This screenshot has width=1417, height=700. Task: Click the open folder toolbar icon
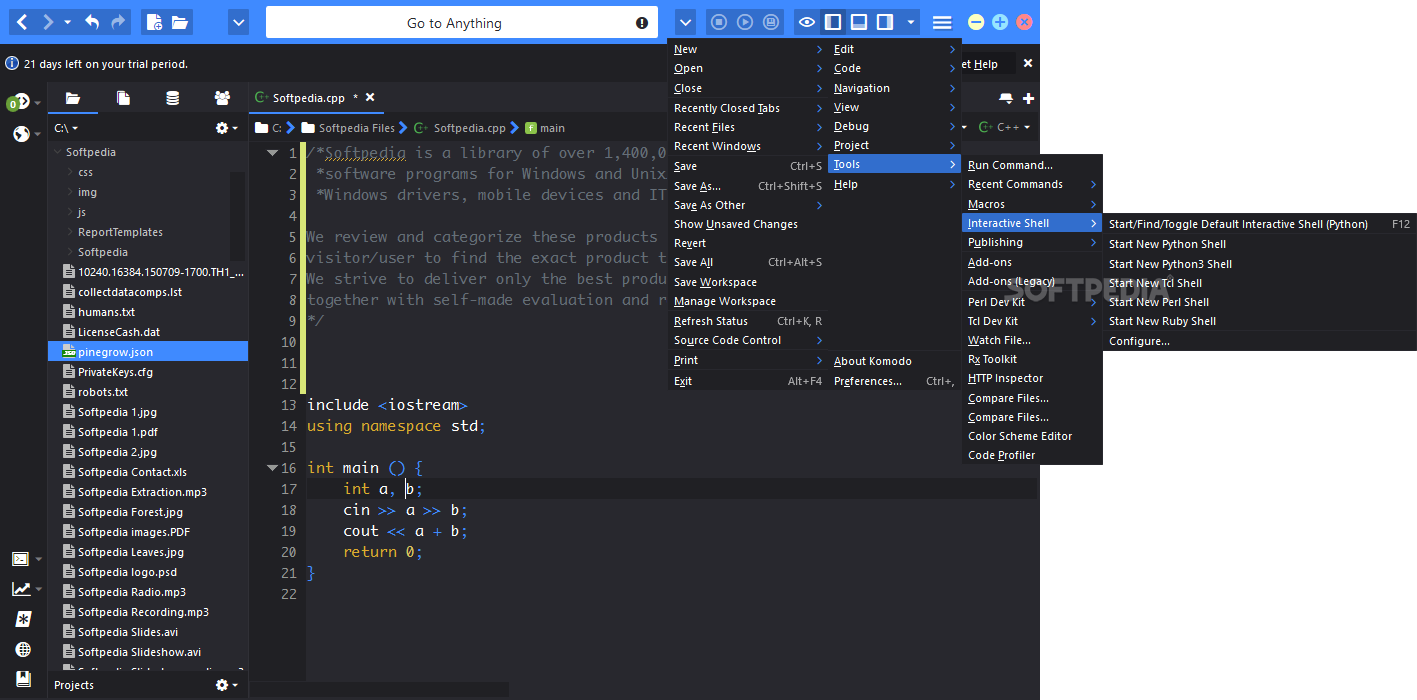(180, 22)
